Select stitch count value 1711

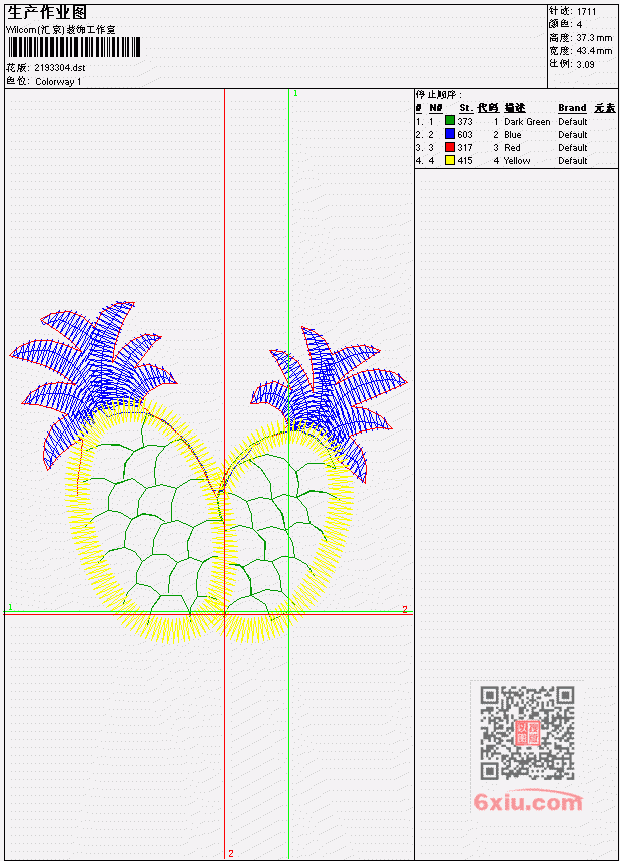(x=587, y=12)
